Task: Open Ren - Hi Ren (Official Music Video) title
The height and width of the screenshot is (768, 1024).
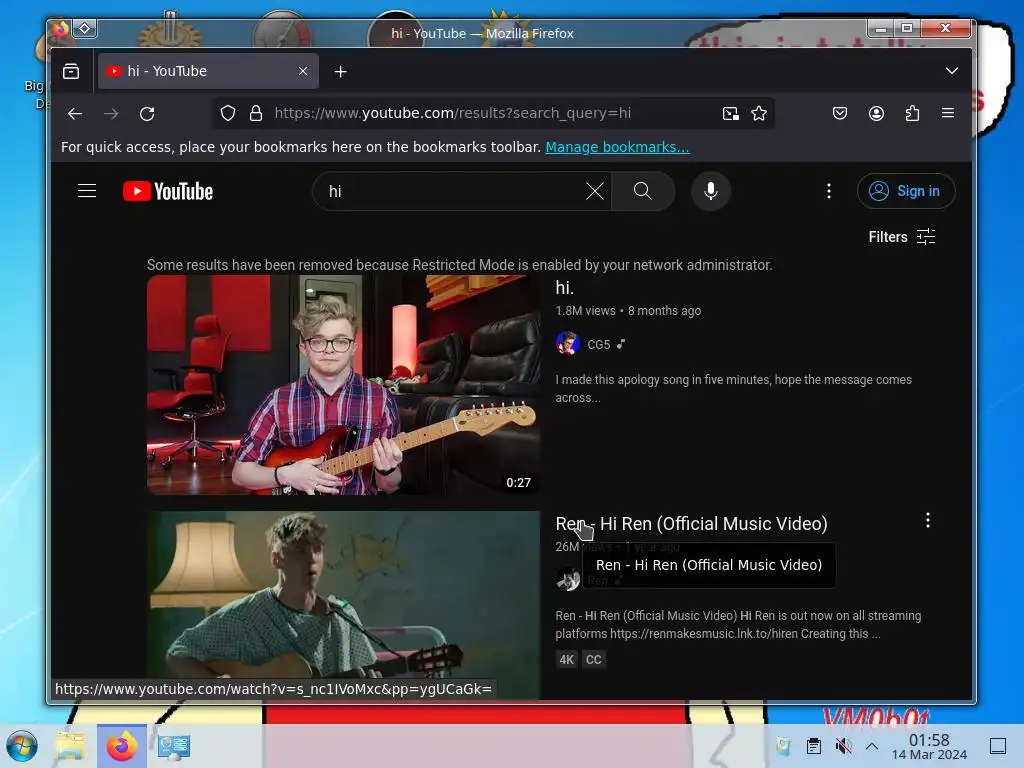Action: click(692, 524)
